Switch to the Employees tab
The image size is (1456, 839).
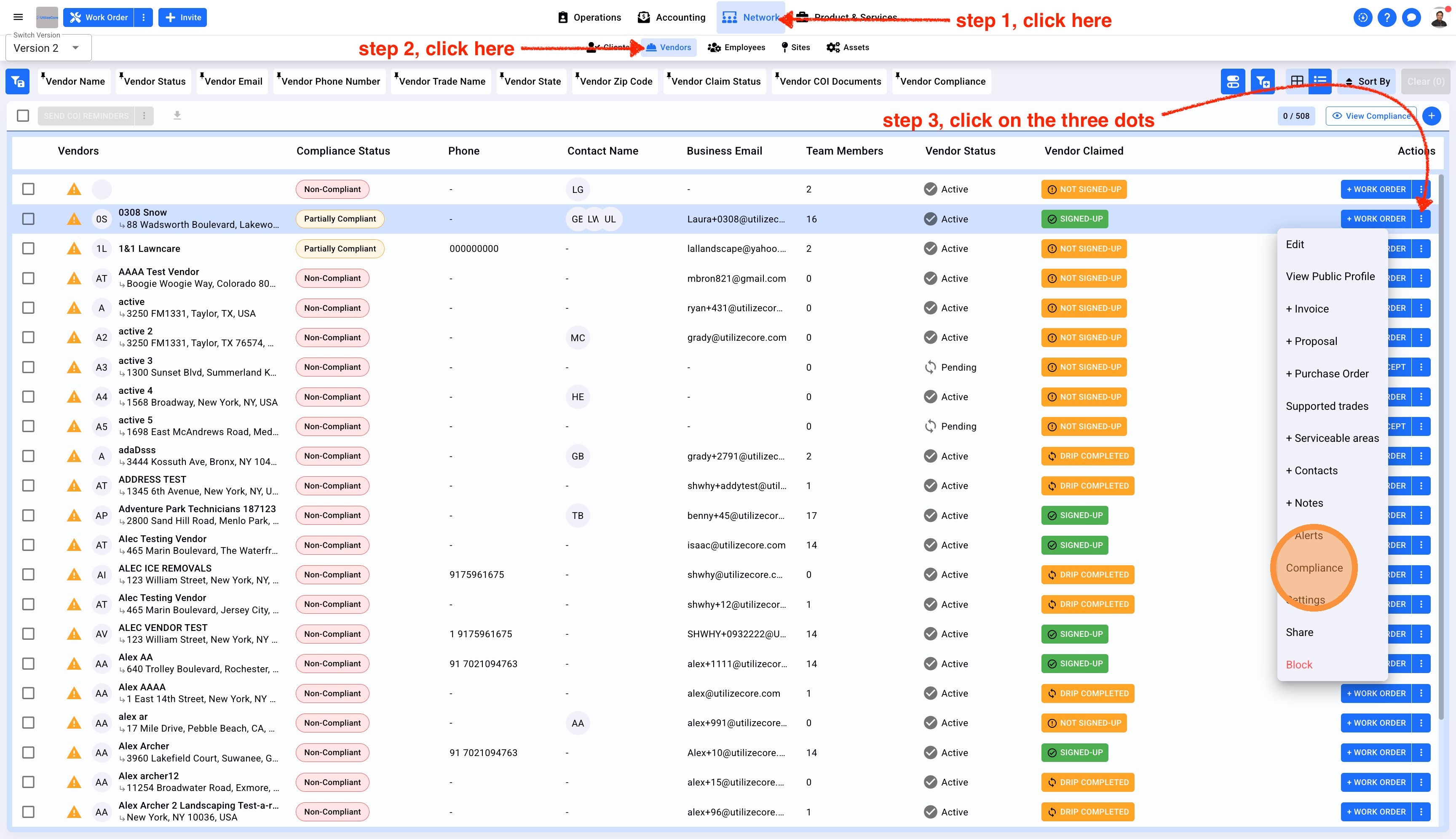(x=737, y=47)
